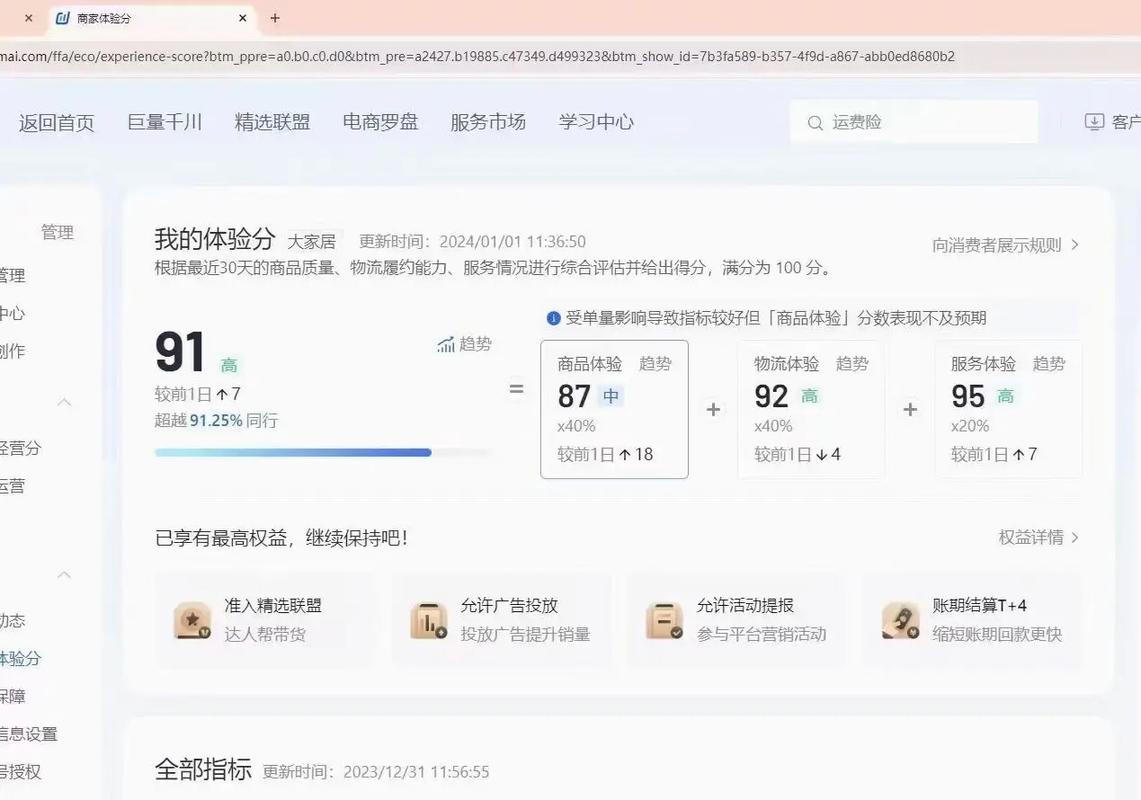Select the 物流体验 trend toggle 趋势
1141x800 pixels.
coord(852,364)
